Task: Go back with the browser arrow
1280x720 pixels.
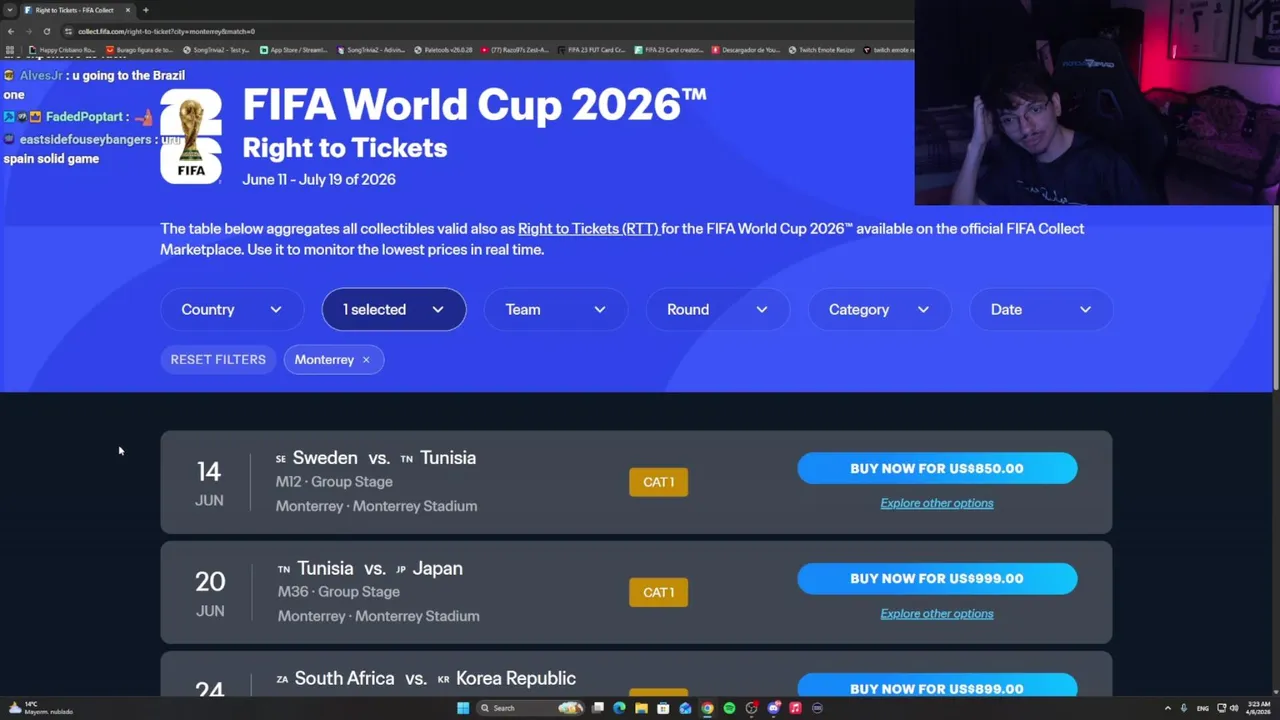Action: click(x=11, y=31)
